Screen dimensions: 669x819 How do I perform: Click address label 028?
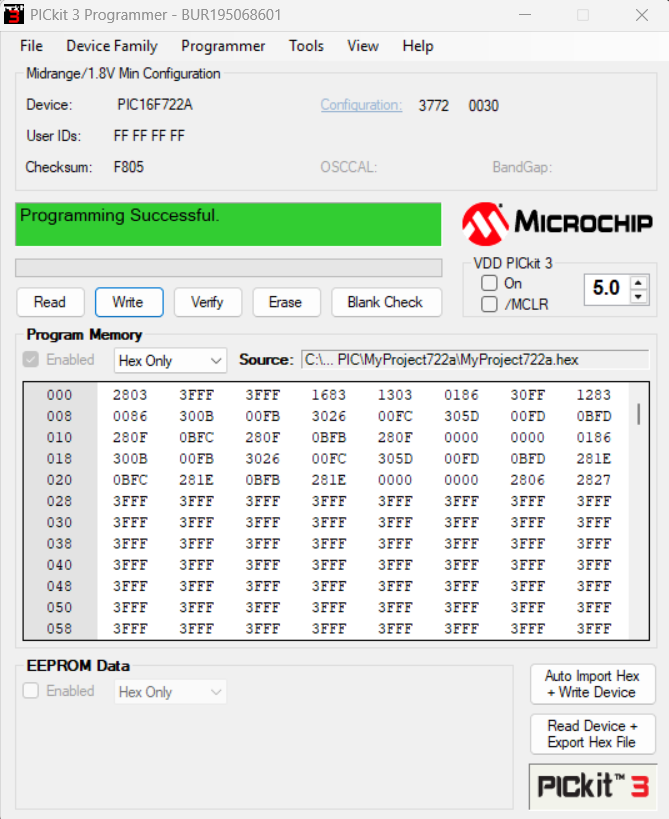click(x=60, y=501)
